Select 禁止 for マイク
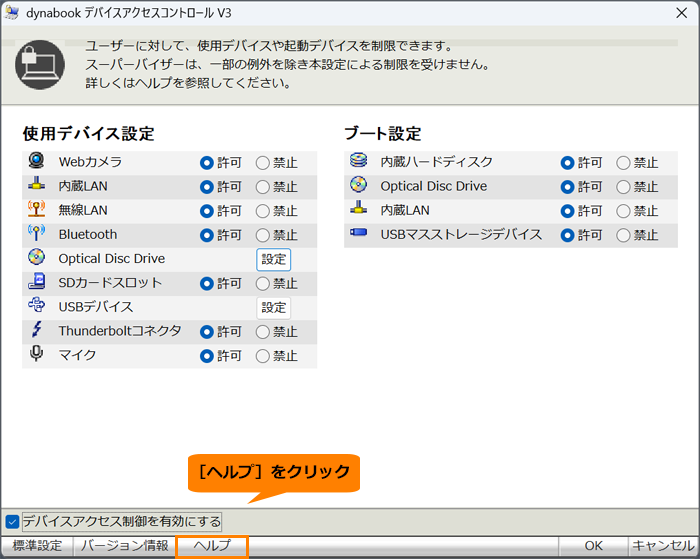This screenshot has height=559, width=700. click(262, 356)
